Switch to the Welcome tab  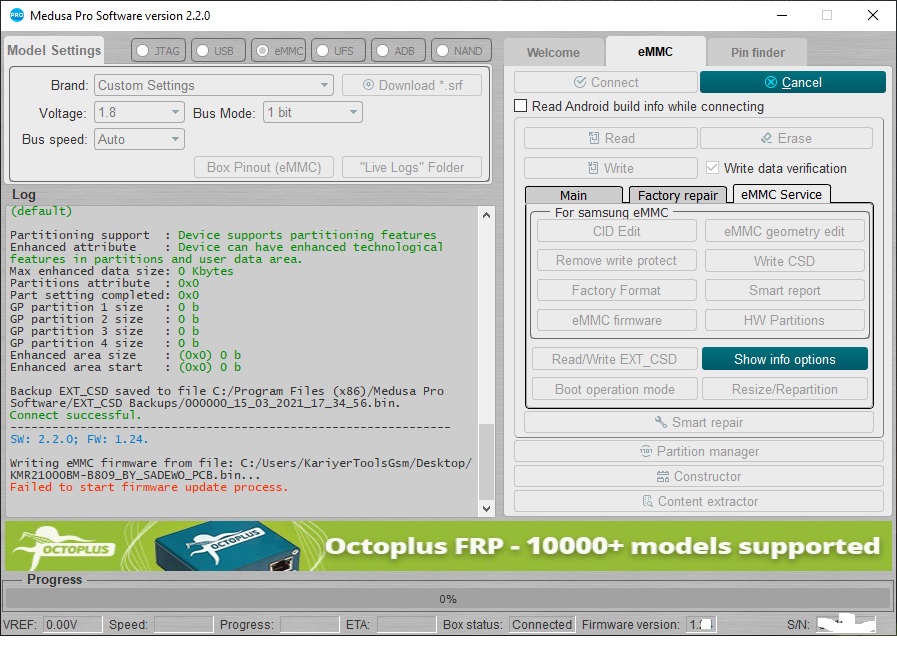coord(553,53)
